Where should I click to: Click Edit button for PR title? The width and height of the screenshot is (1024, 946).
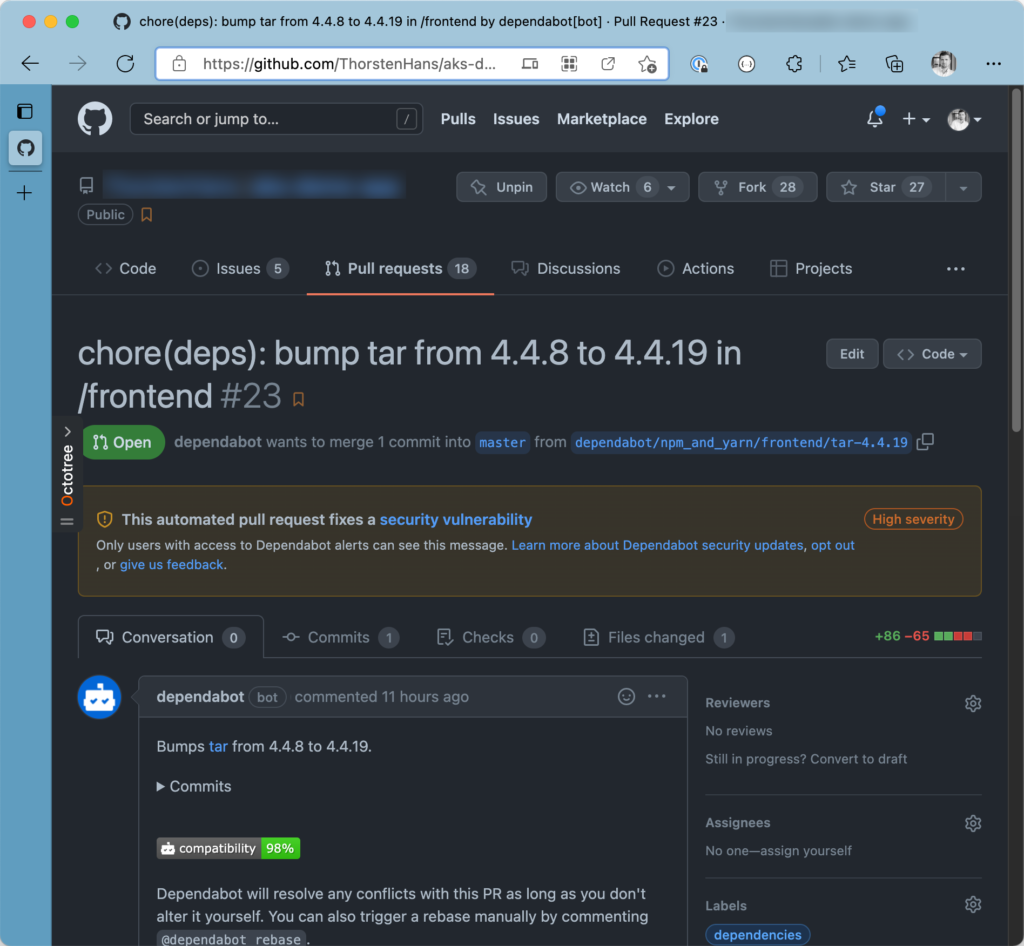pos(852,354)
